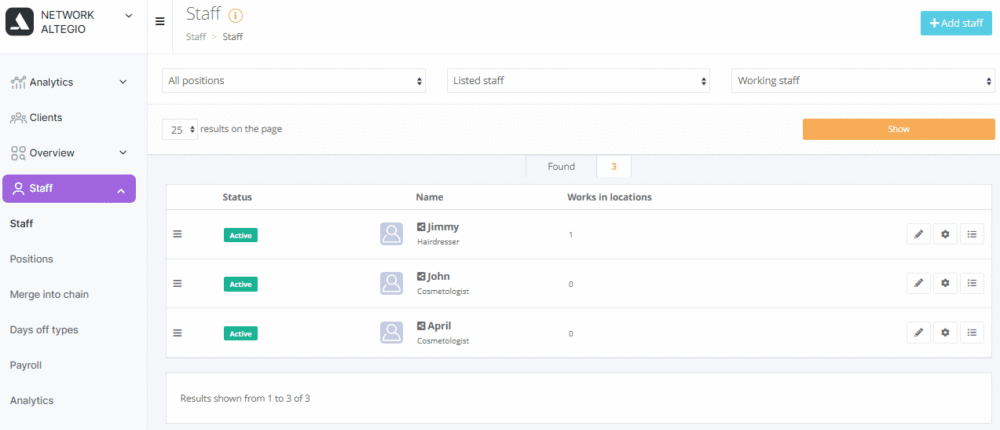Click the hamburger menu icon beside Staff title
This screenshot has height=430, width=1000.
pos(161,21)
